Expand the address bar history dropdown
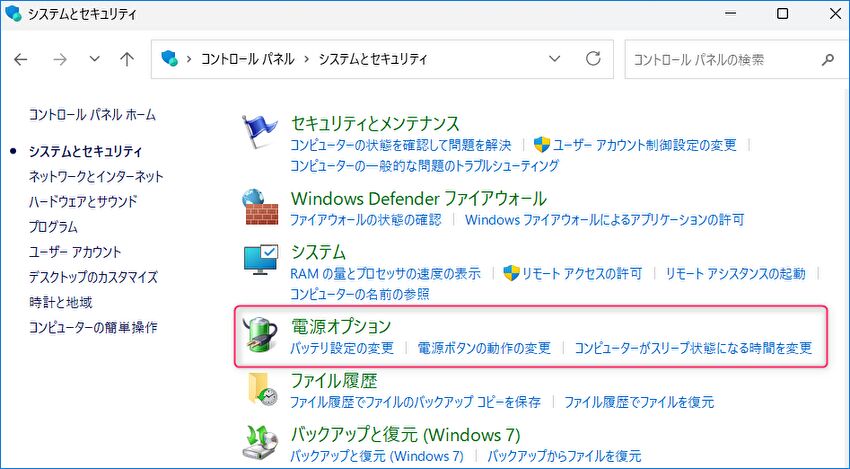Image resolution: width=850 pixels, height=469 pixels. [554, 59]
